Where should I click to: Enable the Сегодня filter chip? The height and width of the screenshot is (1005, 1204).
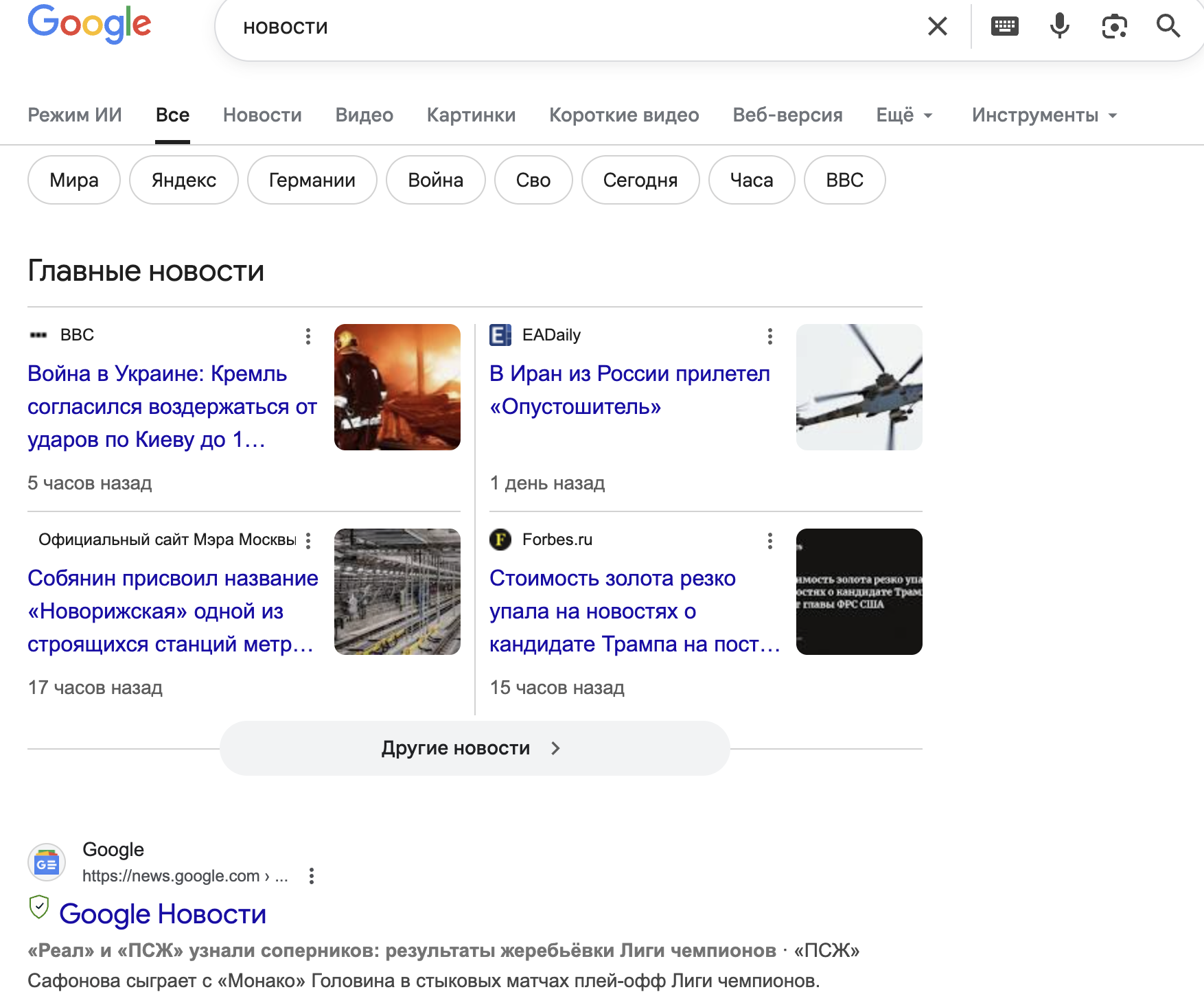click(640, 180)
